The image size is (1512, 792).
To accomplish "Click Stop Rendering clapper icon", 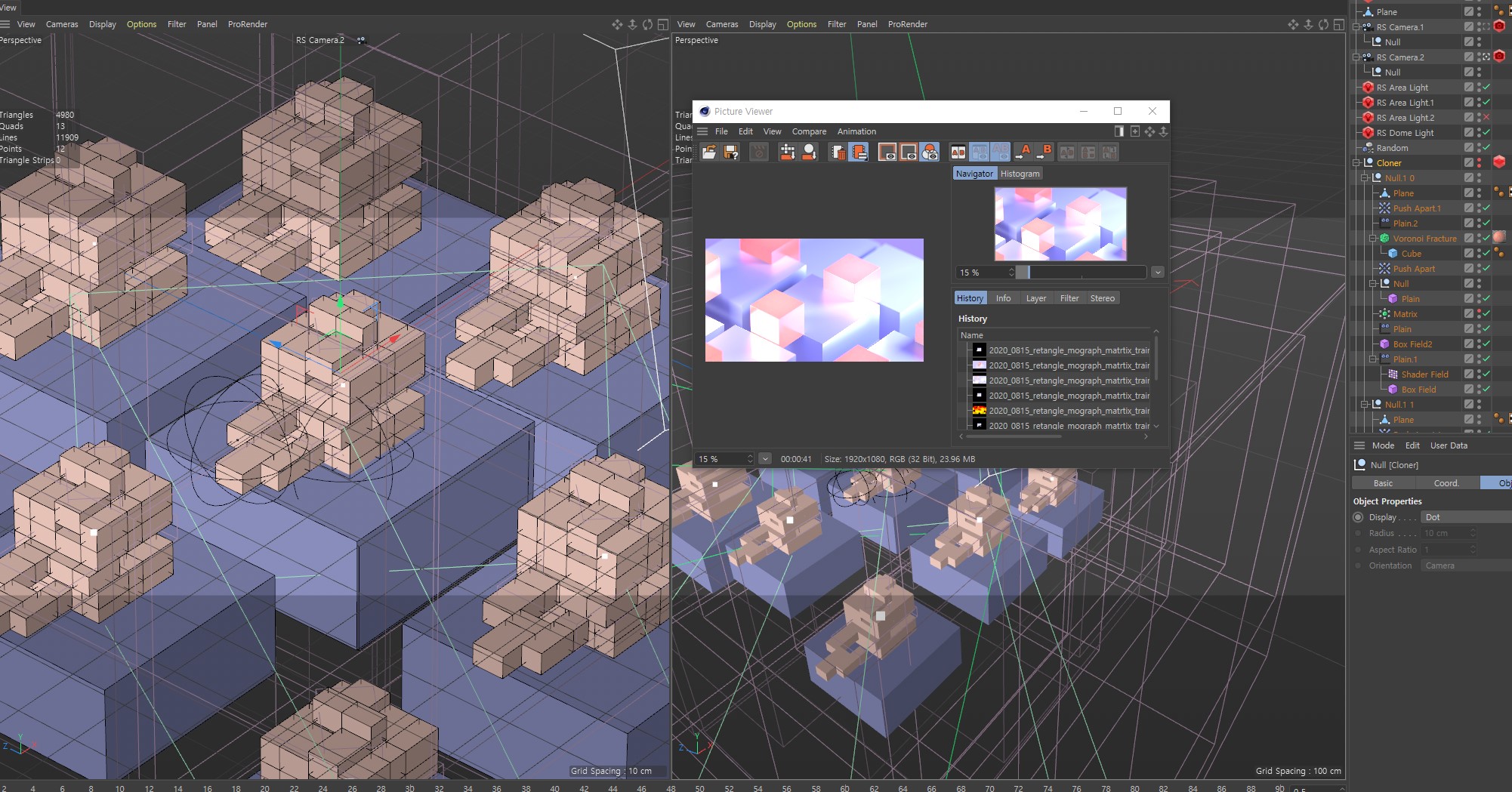I will coord(759,153).
